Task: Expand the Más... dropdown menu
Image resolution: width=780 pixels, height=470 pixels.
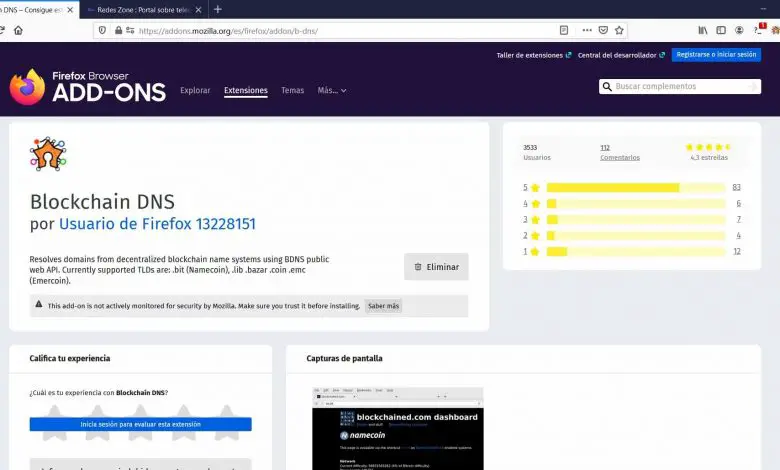Action: tap(332, 90)
